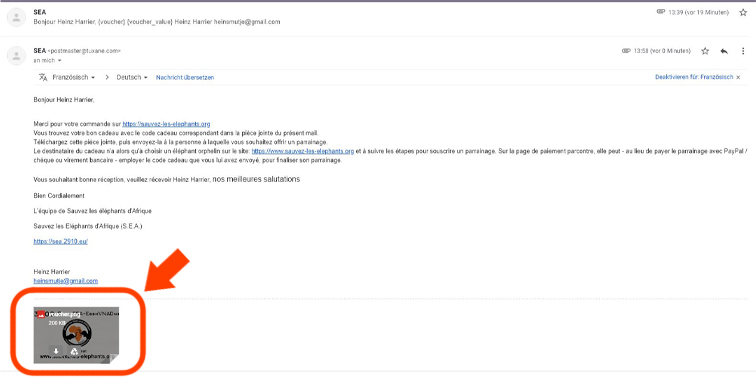Screen dimensions: 756x377
Task: Click 'Sauvez les Eléphants d'Afrique (S.E.A.)' line
Action: [88, 226]
